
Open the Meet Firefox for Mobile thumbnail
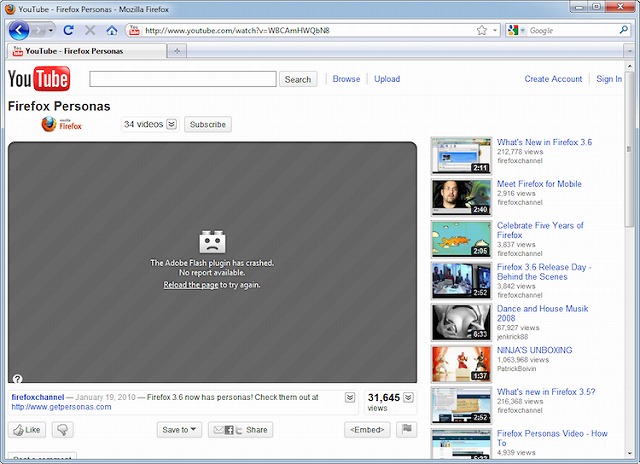click(460, 197)
